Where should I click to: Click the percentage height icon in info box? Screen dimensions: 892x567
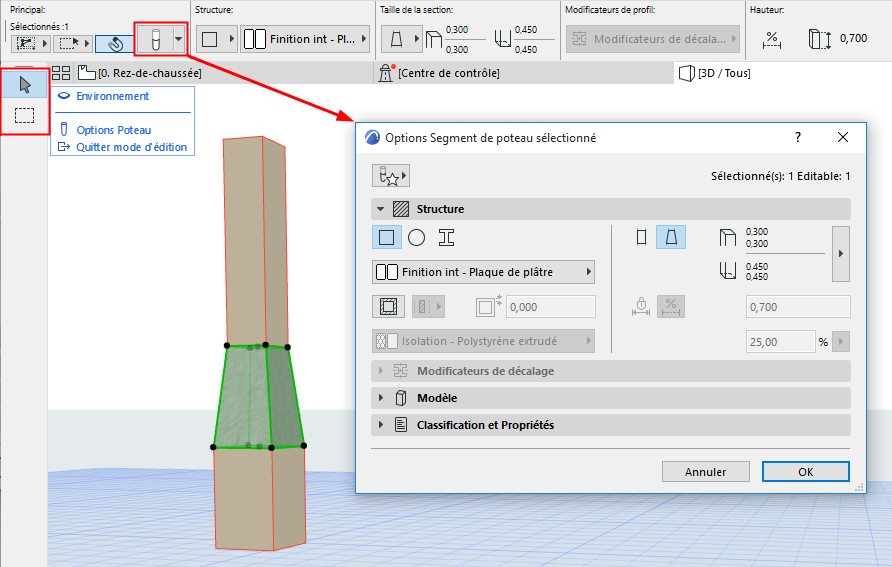coord(771,39)
